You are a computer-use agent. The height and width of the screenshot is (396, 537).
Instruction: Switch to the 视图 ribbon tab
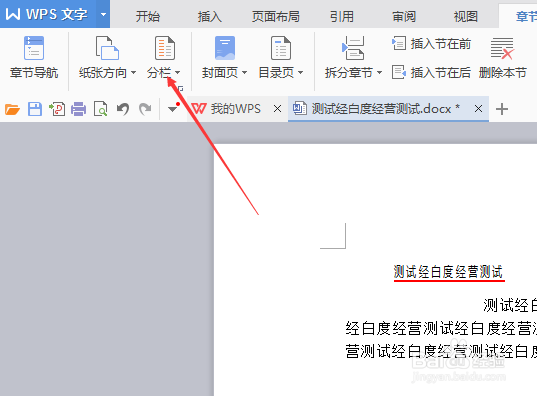[466, 16]
